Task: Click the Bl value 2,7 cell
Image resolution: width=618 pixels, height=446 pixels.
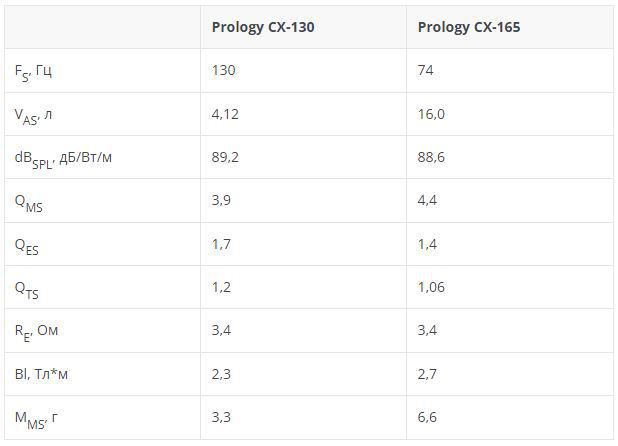Action: coord(427,374)
